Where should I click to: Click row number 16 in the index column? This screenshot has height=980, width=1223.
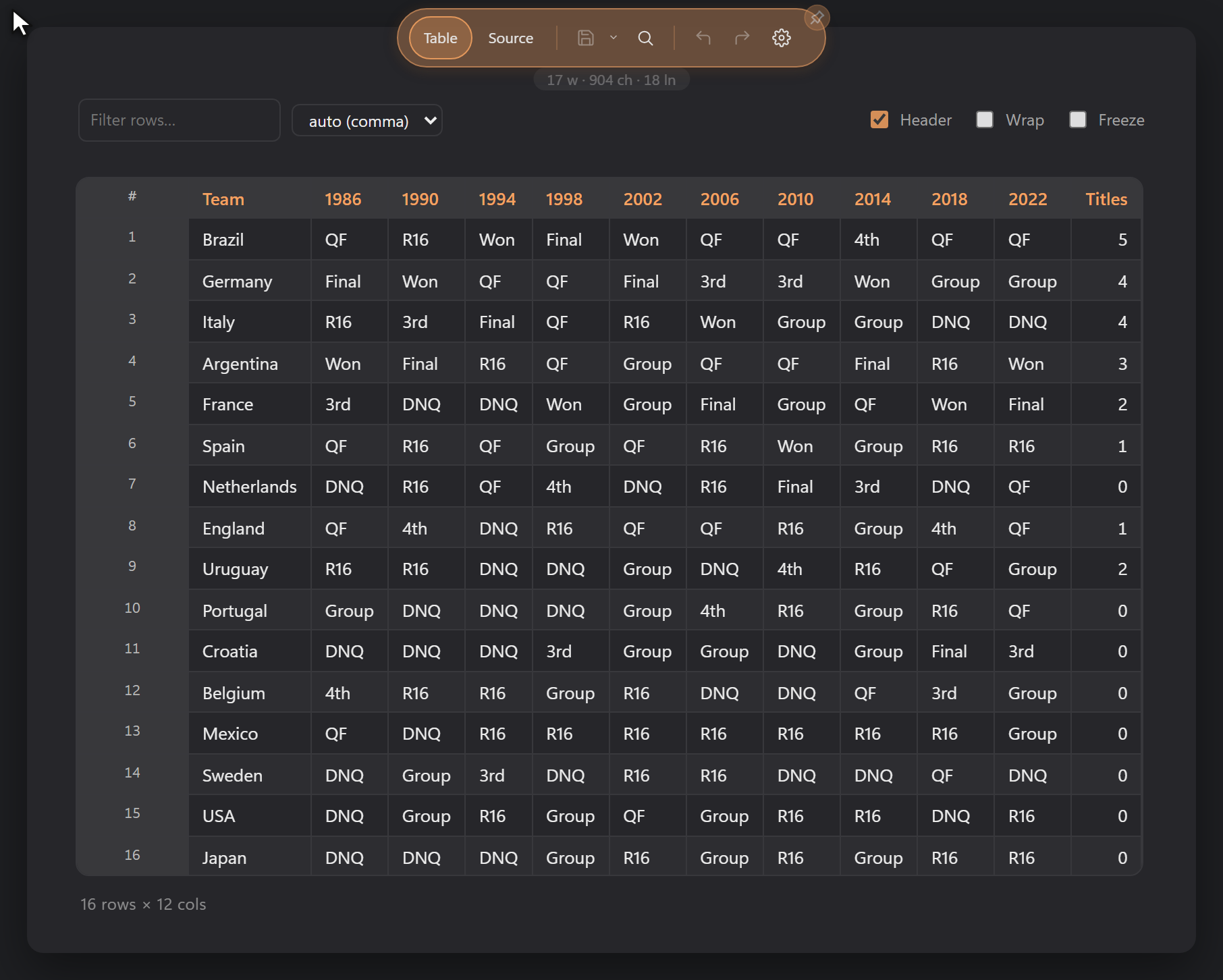coord(132,855)
